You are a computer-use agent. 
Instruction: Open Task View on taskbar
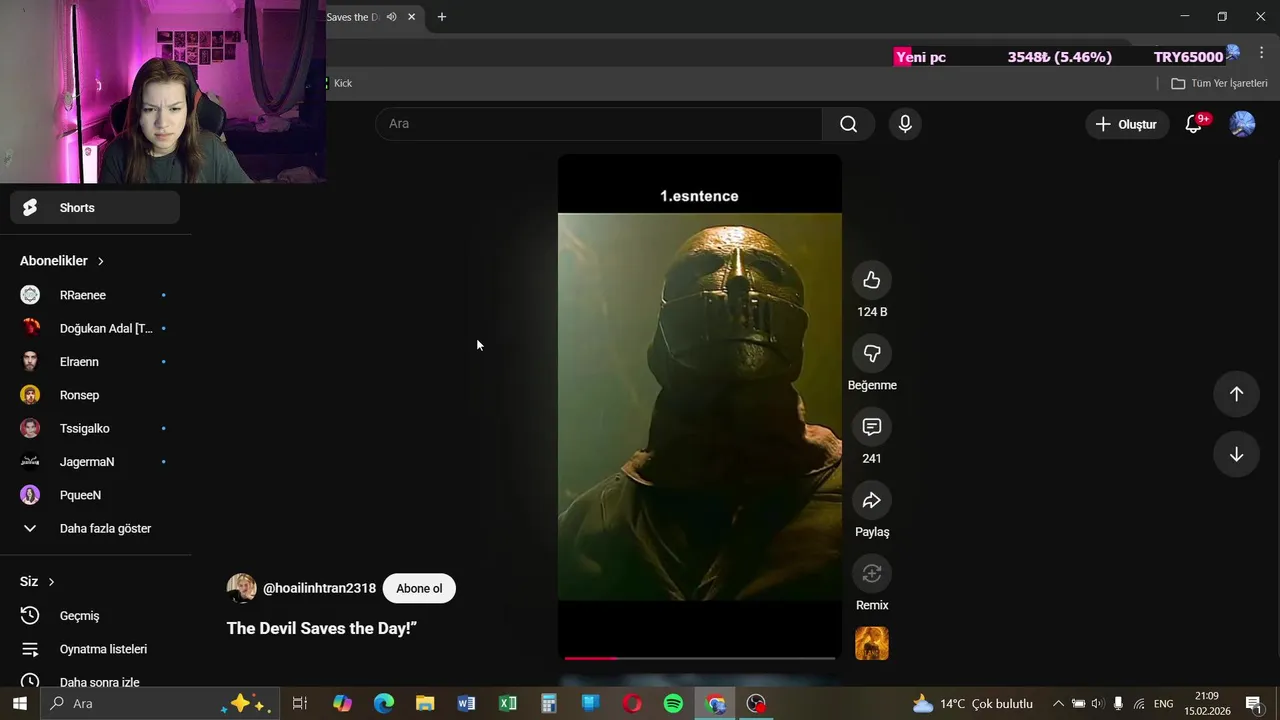coord(299,704)
